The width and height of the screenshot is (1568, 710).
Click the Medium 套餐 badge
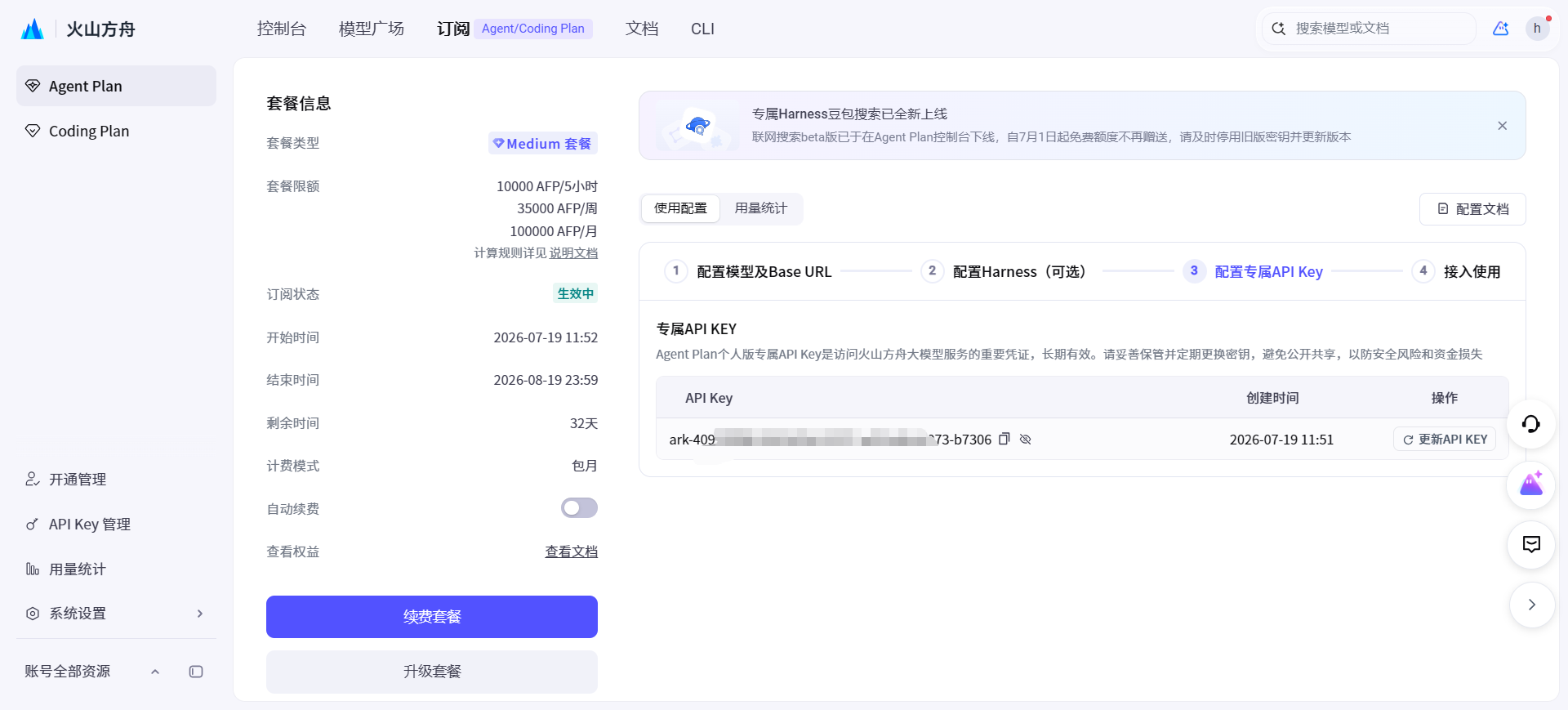pyautogui.click(x=543, y=143)
